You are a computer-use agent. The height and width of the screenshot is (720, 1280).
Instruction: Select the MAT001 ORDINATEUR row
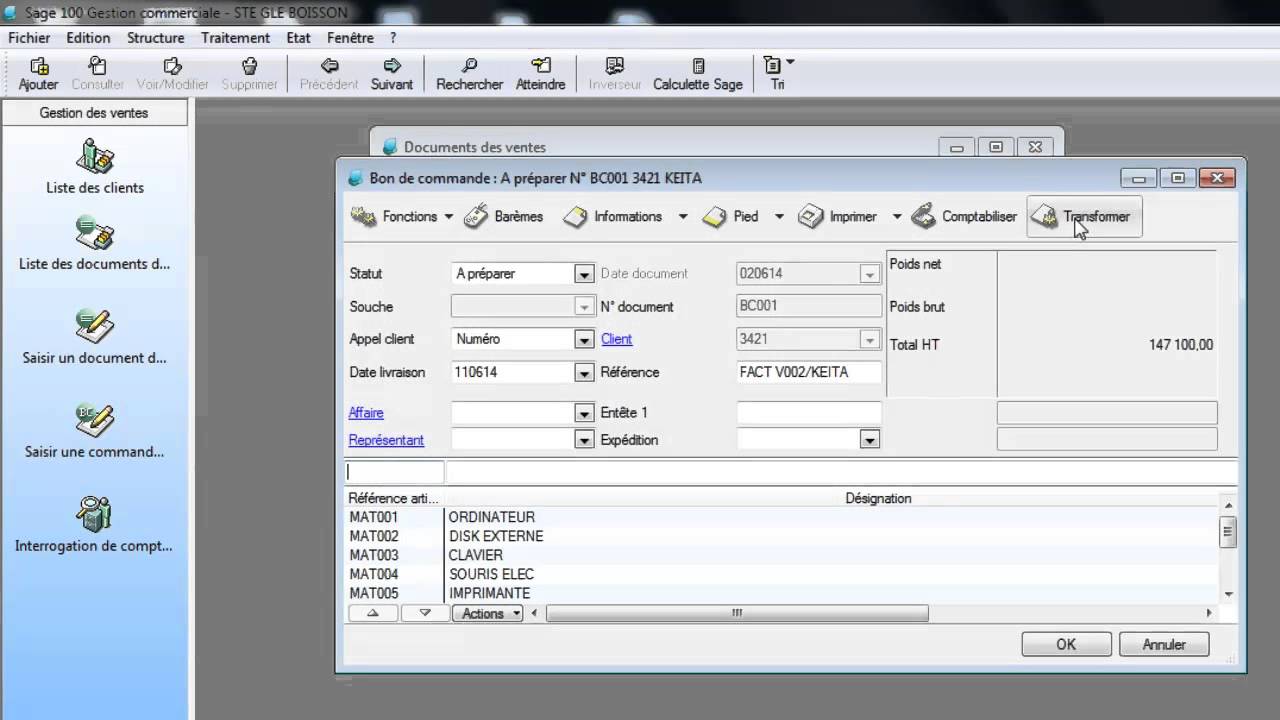[x=782, y=517]
